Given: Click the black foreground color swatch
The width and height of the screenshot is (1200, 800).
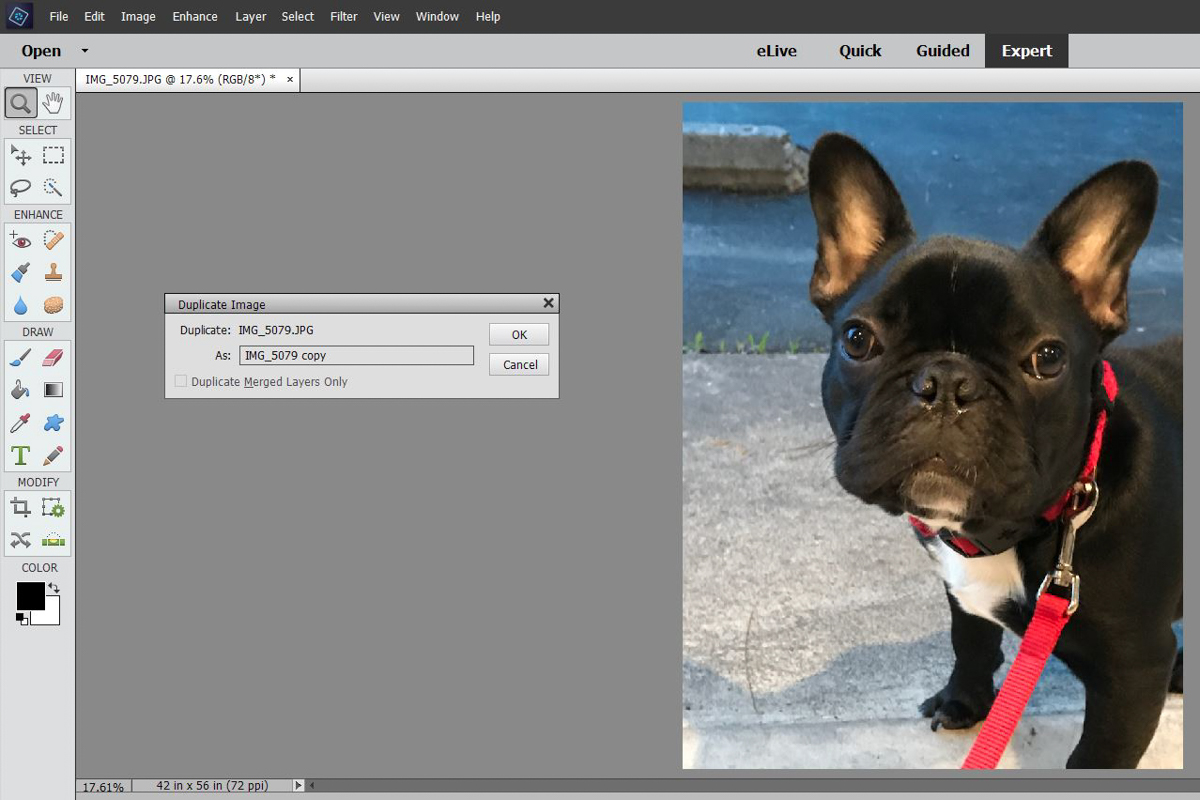Looking at the screenshot, I should coord(30,596).
